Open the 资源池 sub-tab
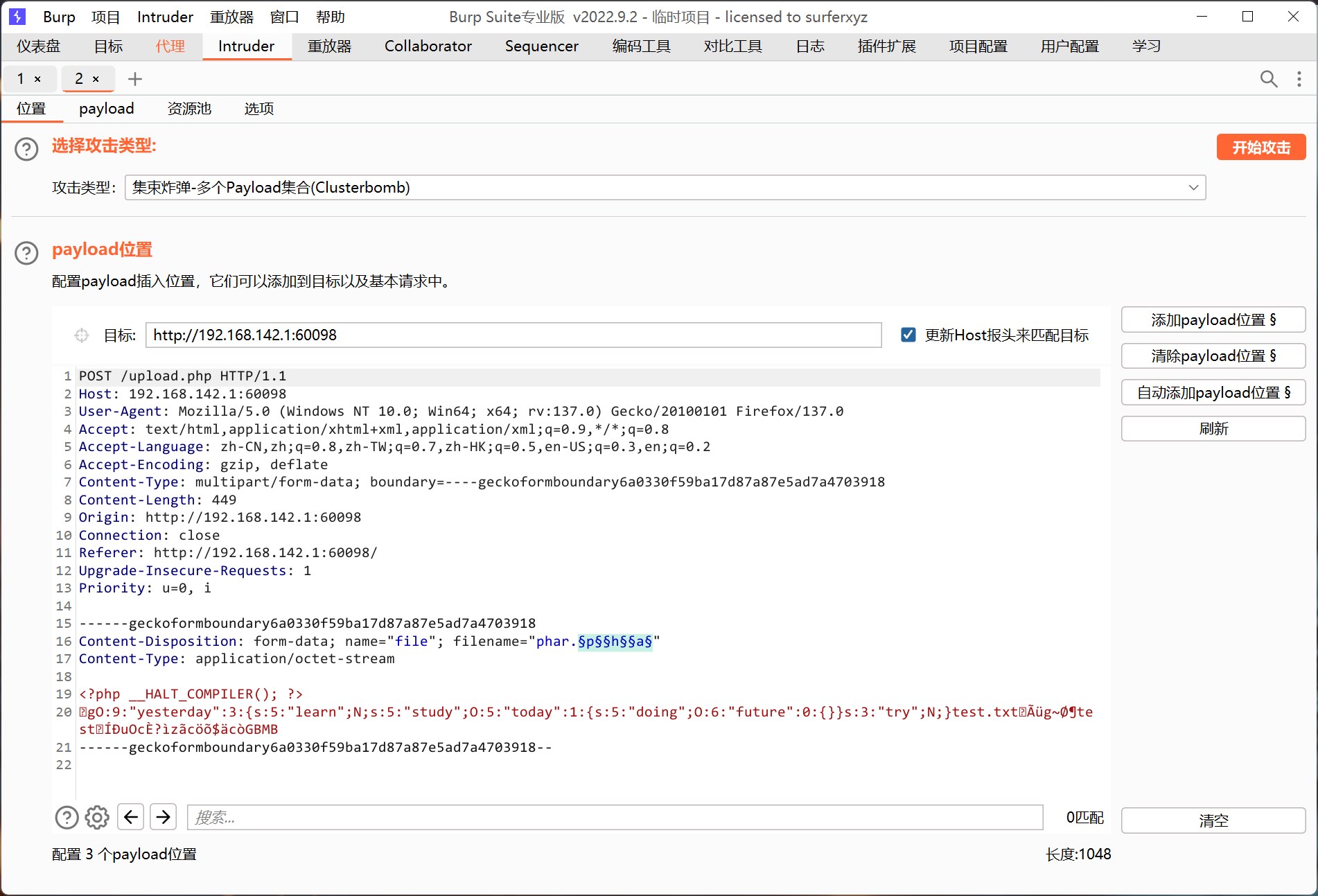Screen dimensions: 1318x896 (189, 109)
